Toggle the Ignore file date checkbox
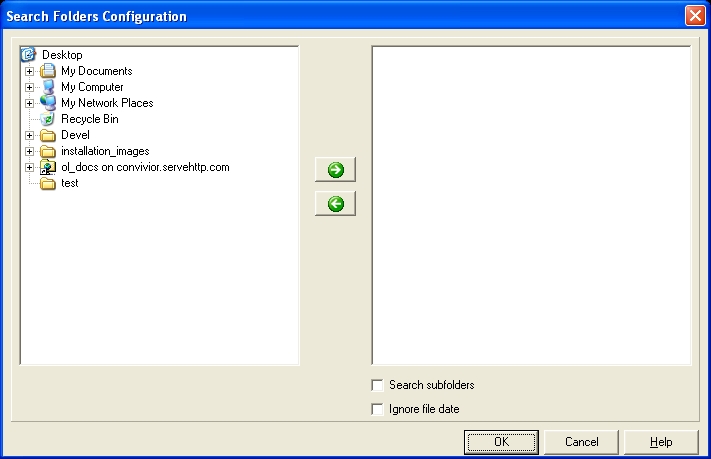The height and width of the screenshot is (459, 711). tap(377, 409)
